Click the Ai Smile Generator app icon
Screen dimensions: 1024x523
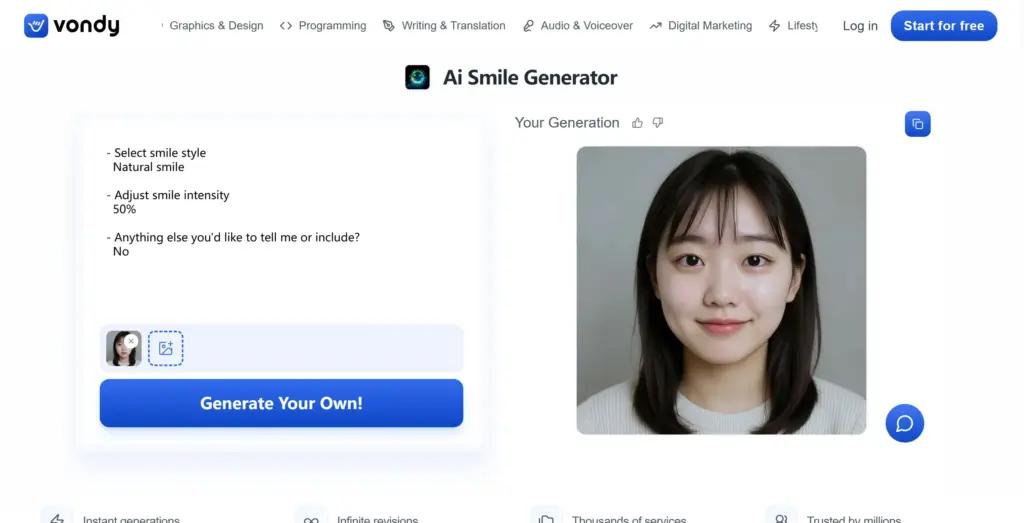[417, 77]
